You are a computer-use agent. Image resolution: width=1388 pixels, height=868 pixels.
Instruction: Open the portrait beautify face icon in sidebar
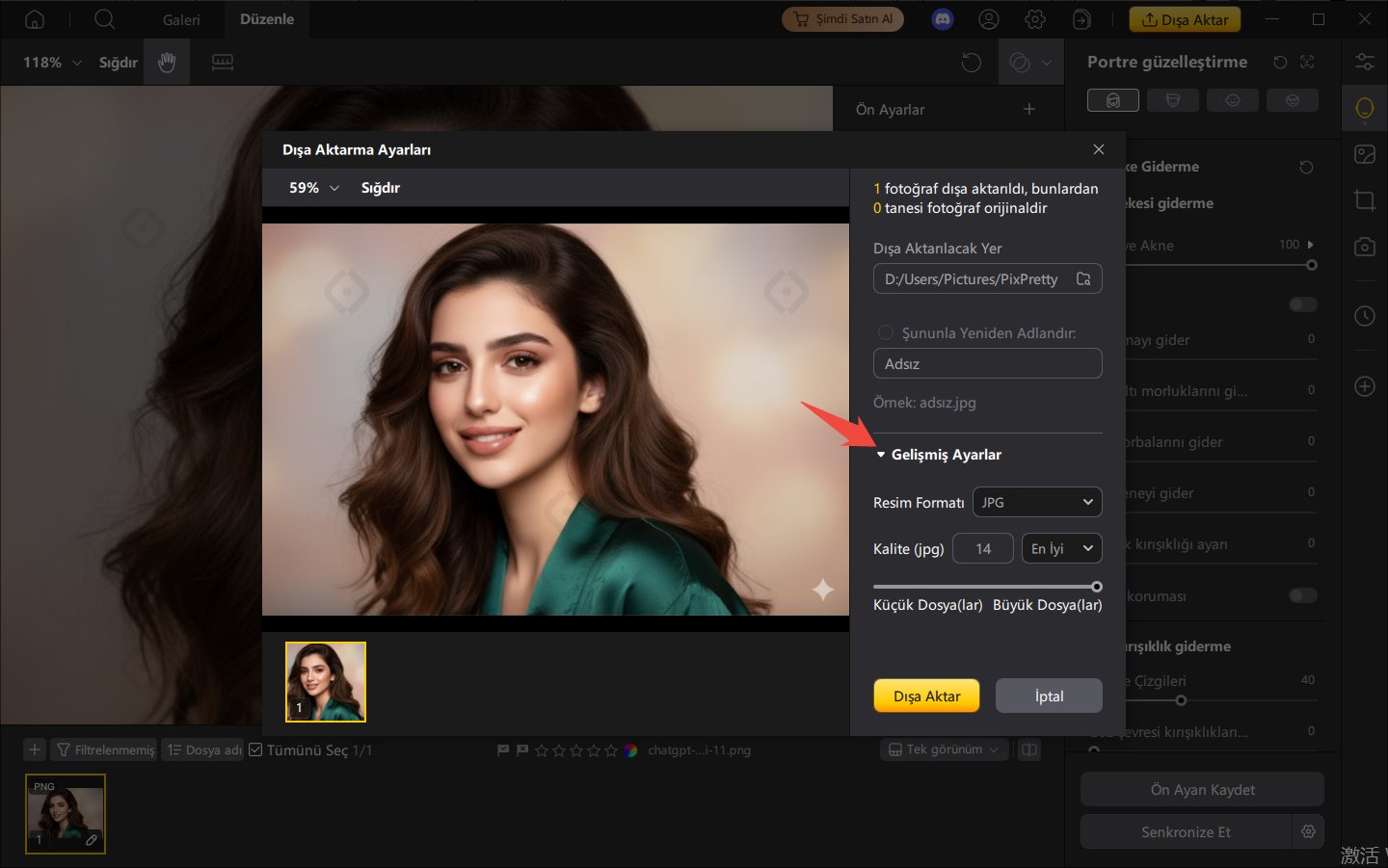click(x=1364, y=108)
